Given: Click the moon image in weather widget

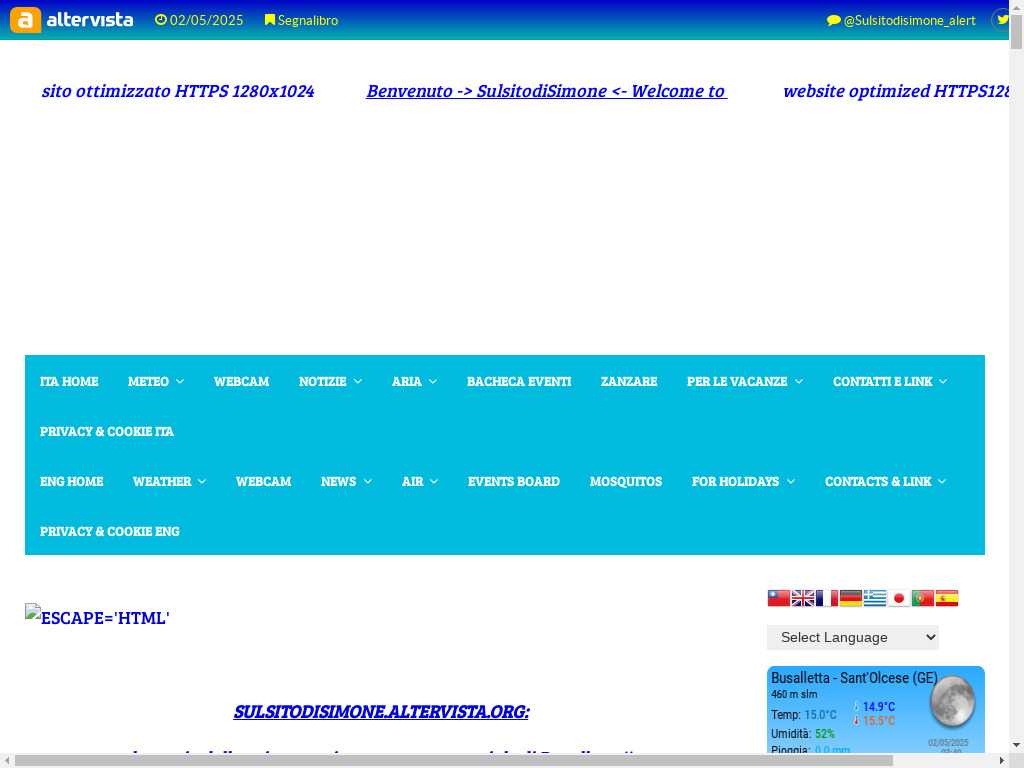Looking at the screenshot, I should tap(952, 701).
